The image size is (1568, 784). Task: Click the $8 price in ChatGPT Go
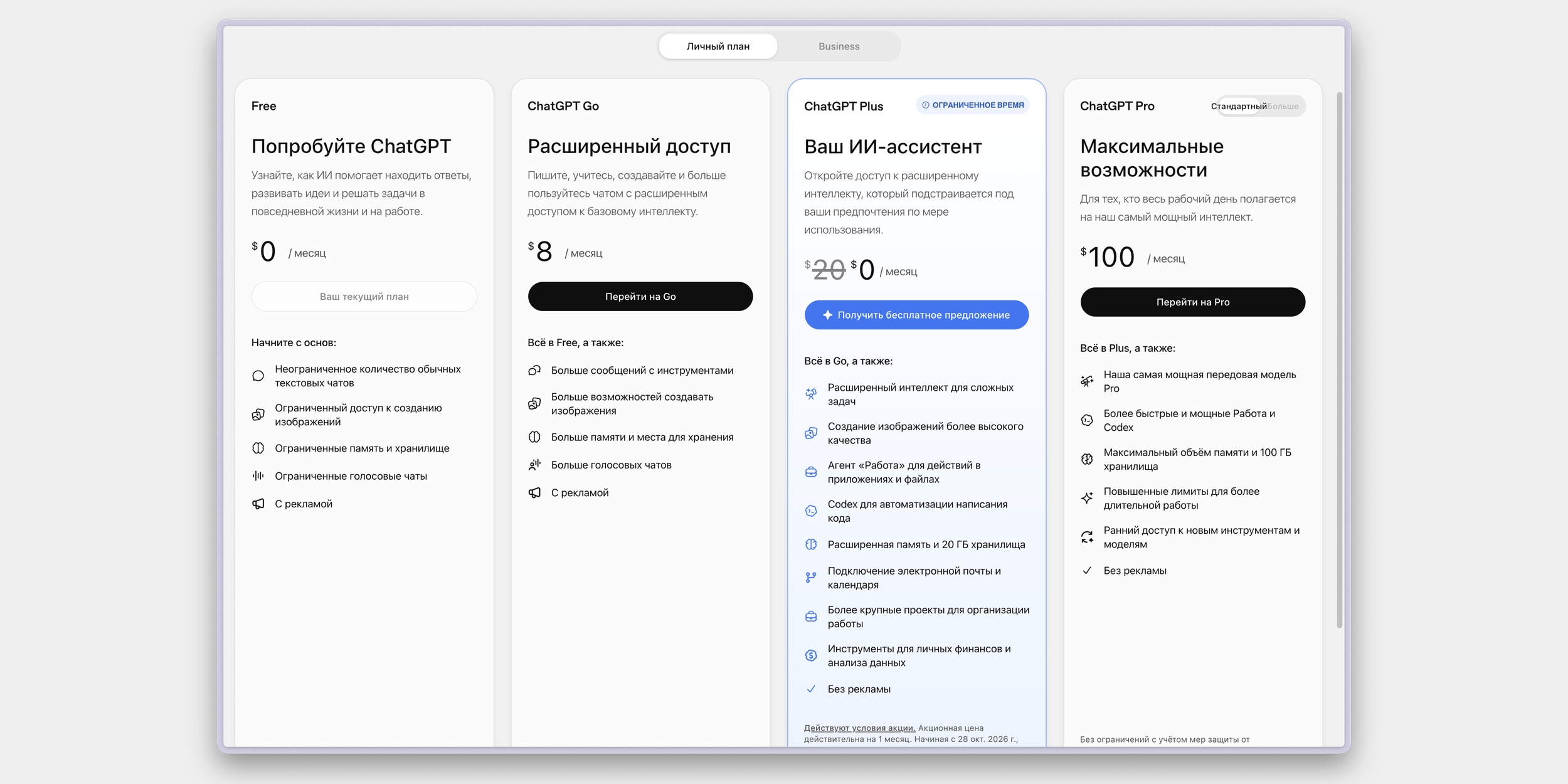[x=540, y=252]
